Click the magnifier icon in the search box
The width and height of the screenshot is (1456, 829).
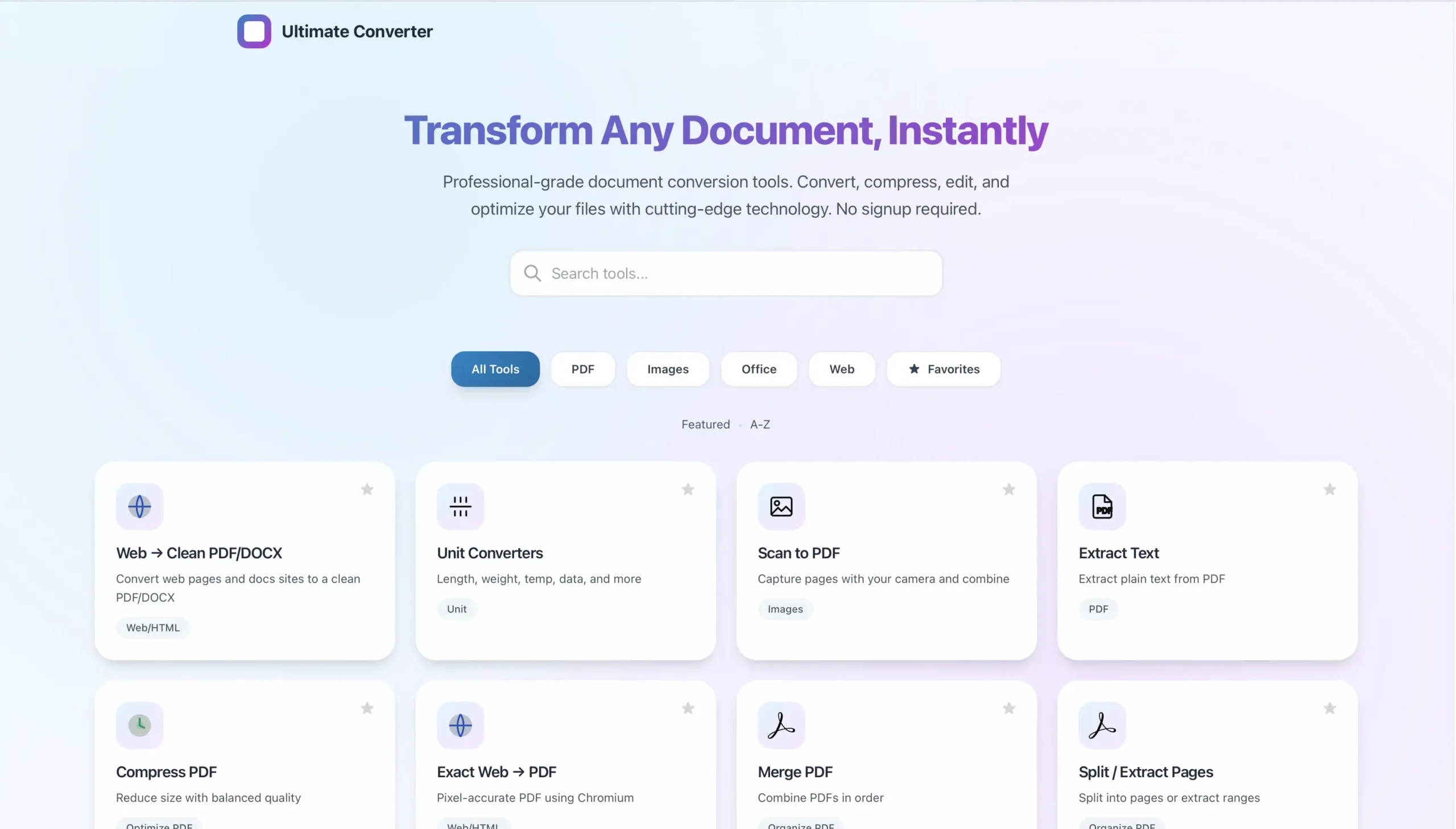click(532, 273)
